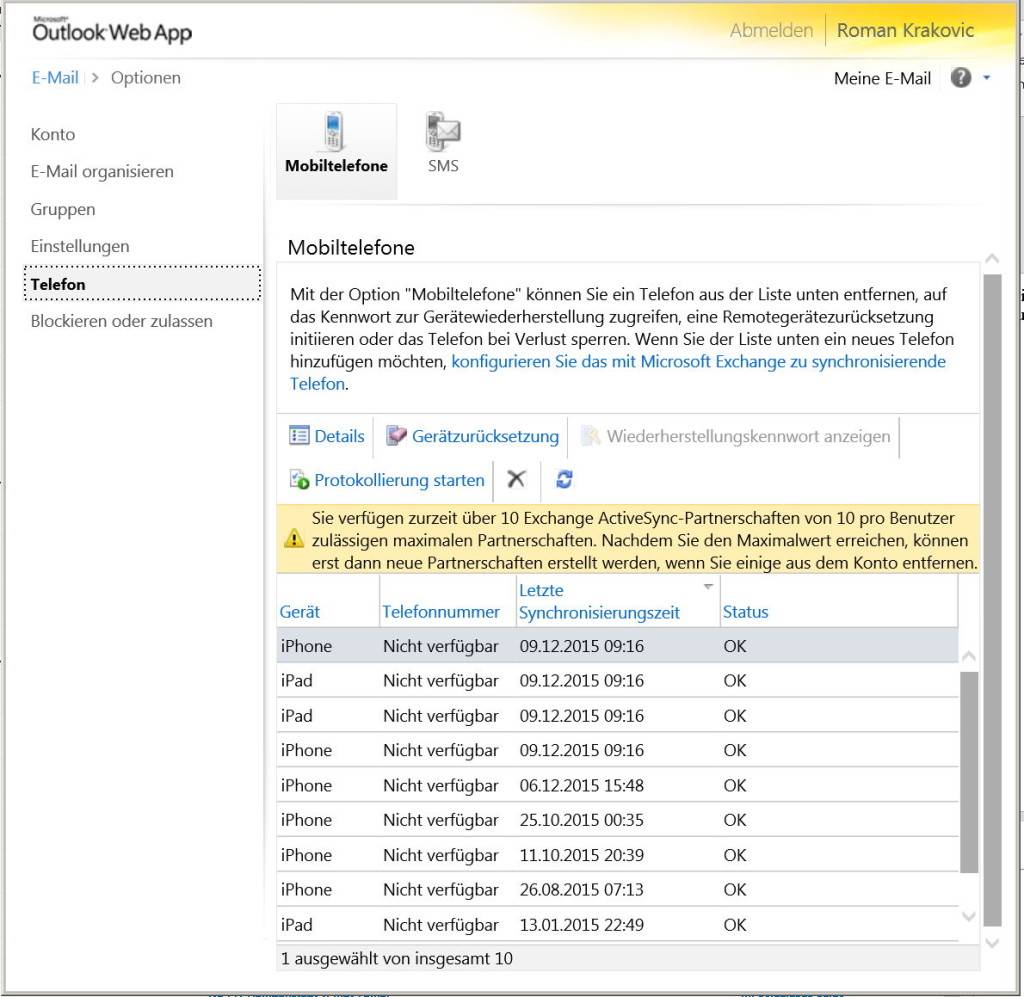Click Gerätzurücksetzung toolbar label
Screen dimensions: 1024x997
pos(485,436)
